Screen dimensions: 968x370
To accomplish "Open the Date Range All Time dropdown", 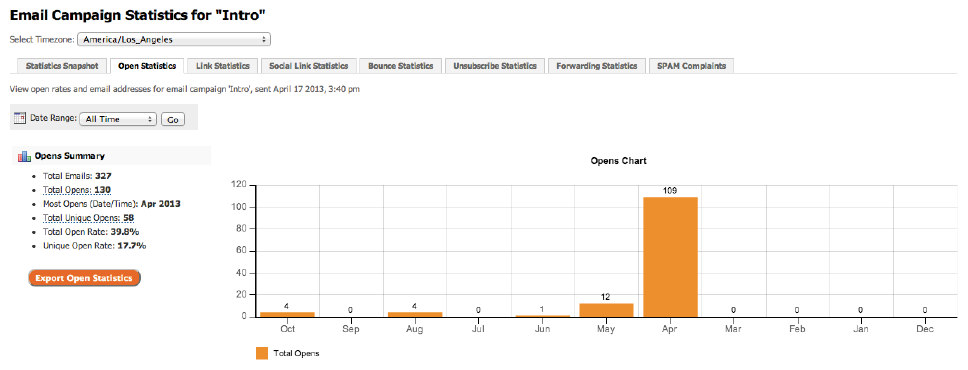I will pos(118,119).
